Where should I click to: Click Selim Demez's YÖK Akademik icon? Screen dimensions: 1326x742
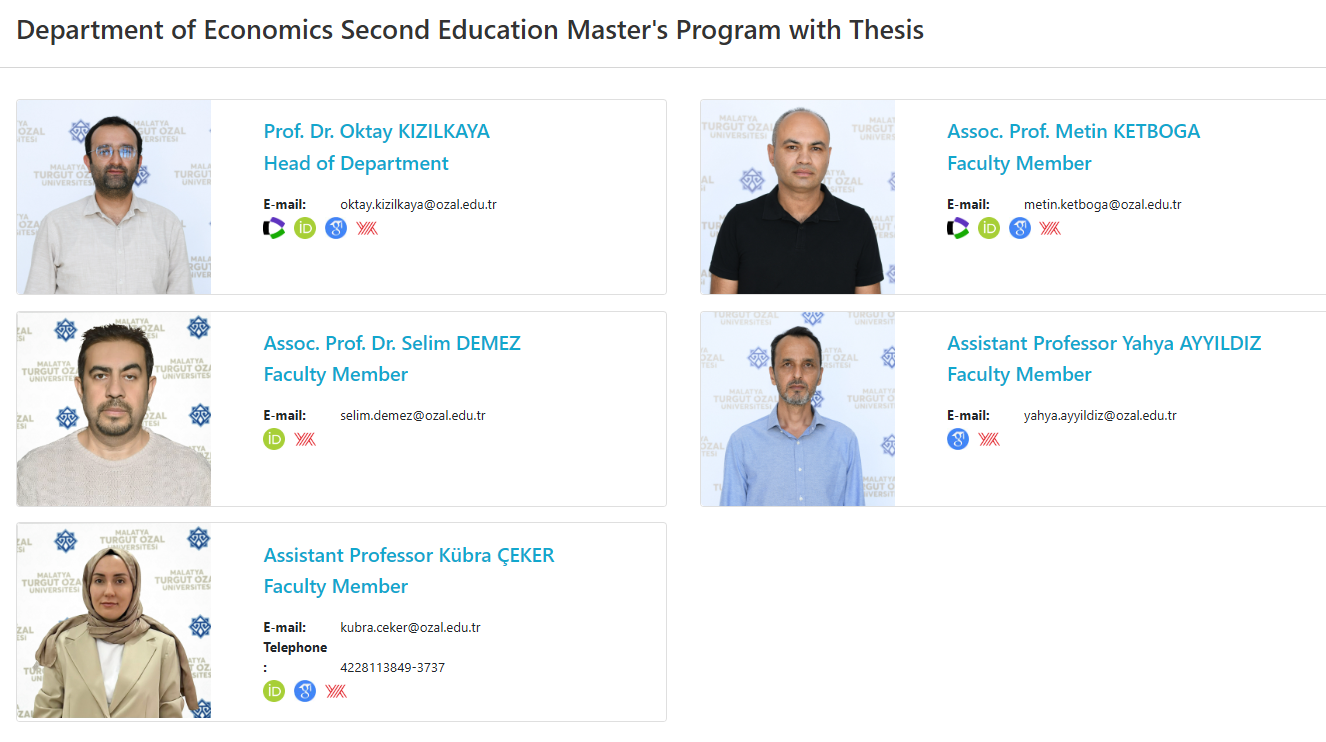(x=305, y=439)
